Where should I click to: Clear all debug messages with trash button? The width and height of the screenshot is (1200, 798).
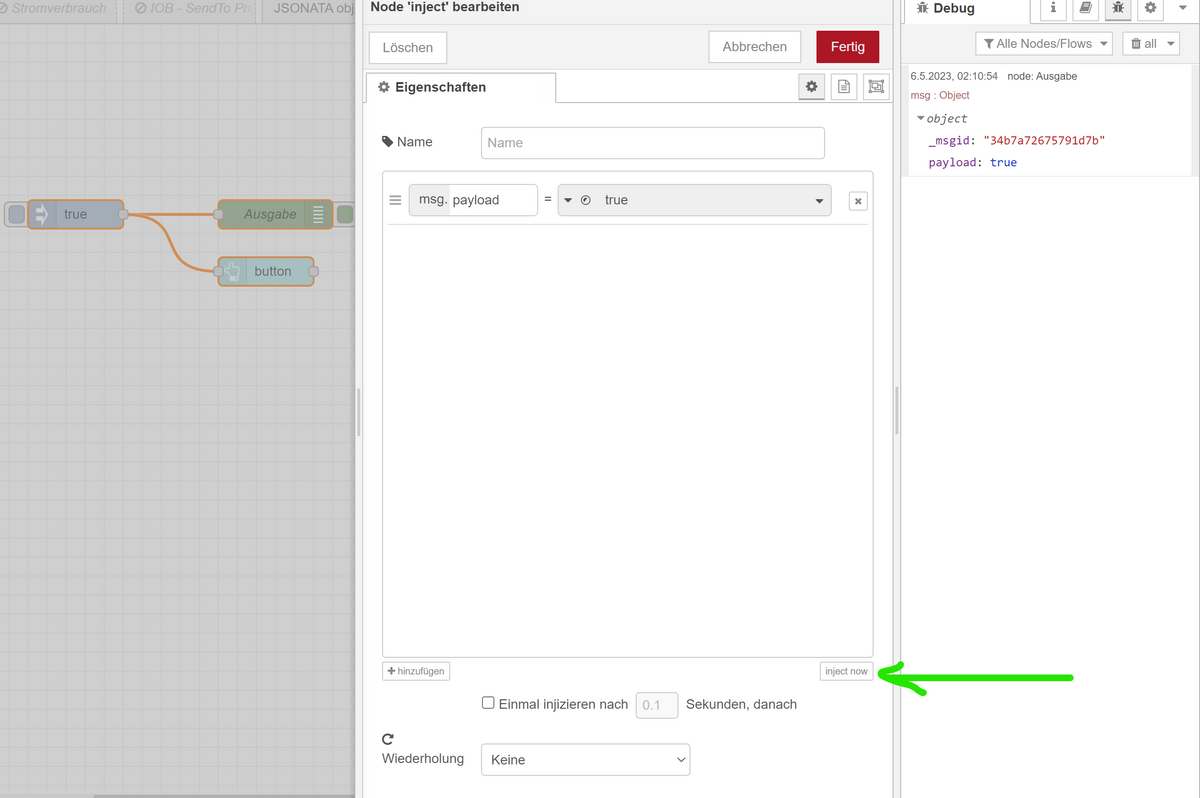click(x=1145, y=44)
